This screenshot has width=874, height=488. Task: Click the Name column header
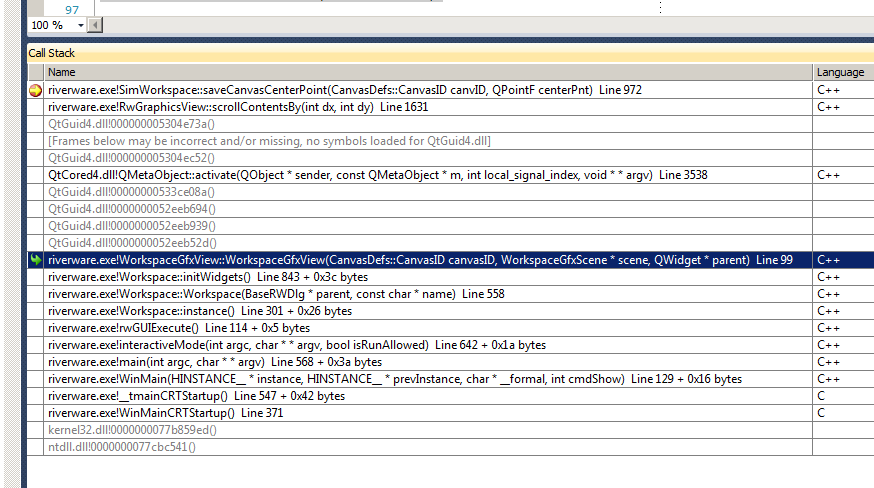[x=428, y=72]
